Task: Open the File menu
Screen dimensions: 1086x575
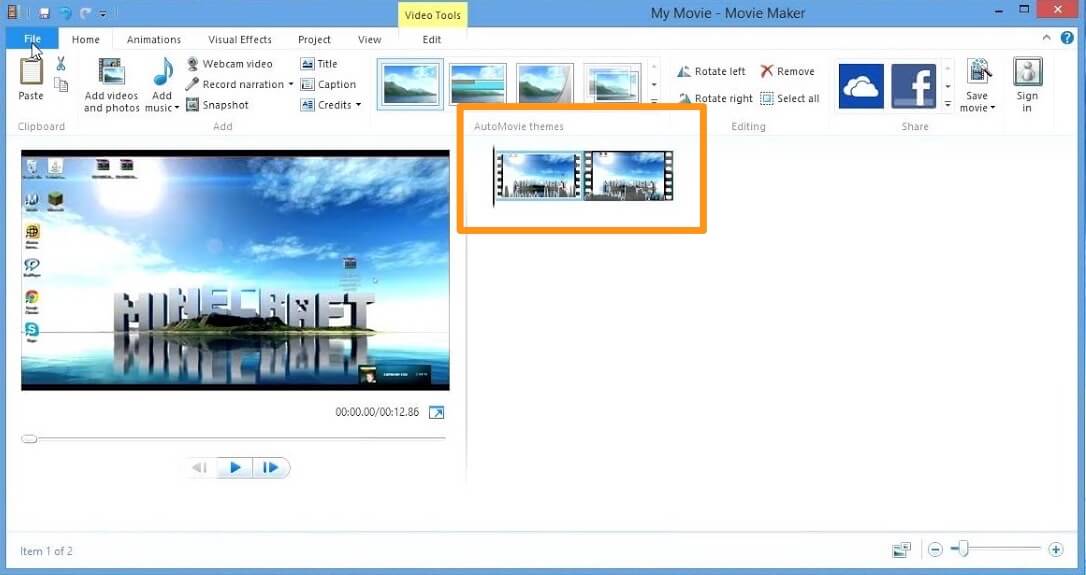Action: (x=32, y=39)
